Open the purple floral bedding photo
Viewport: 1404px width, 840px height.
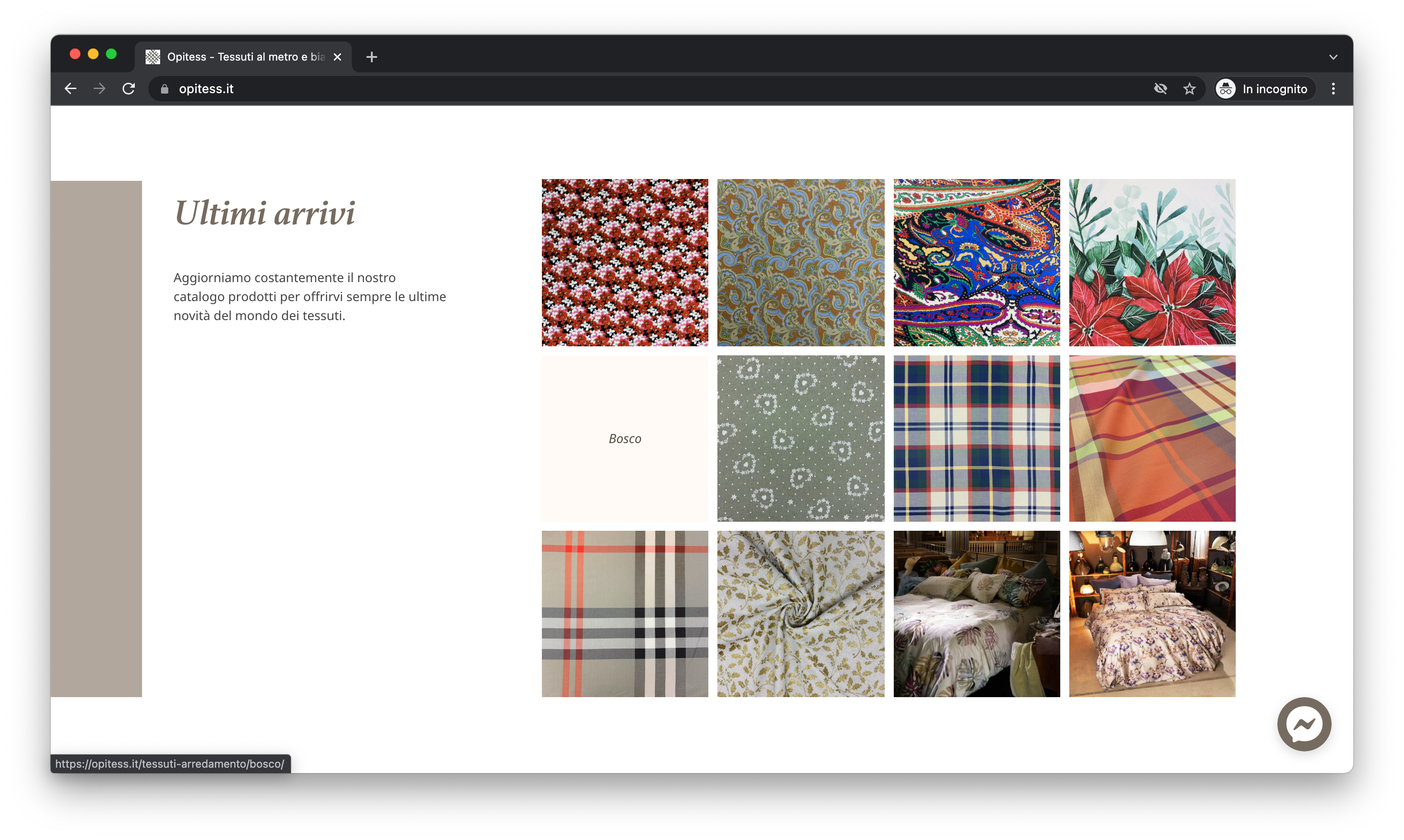(1152, 613)
